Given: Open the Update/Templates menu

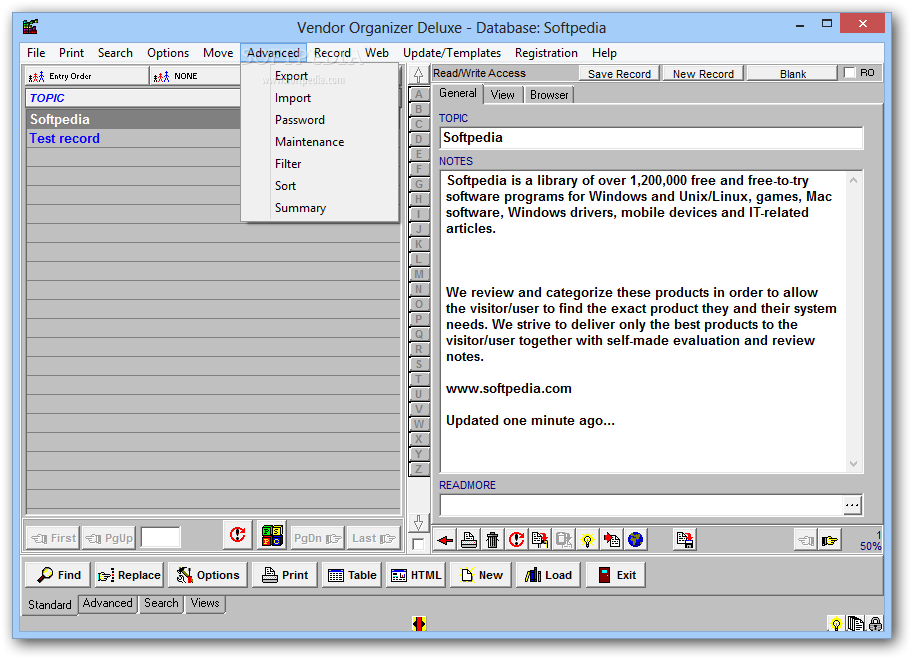Looking at the screenshot, I should 452,53.
